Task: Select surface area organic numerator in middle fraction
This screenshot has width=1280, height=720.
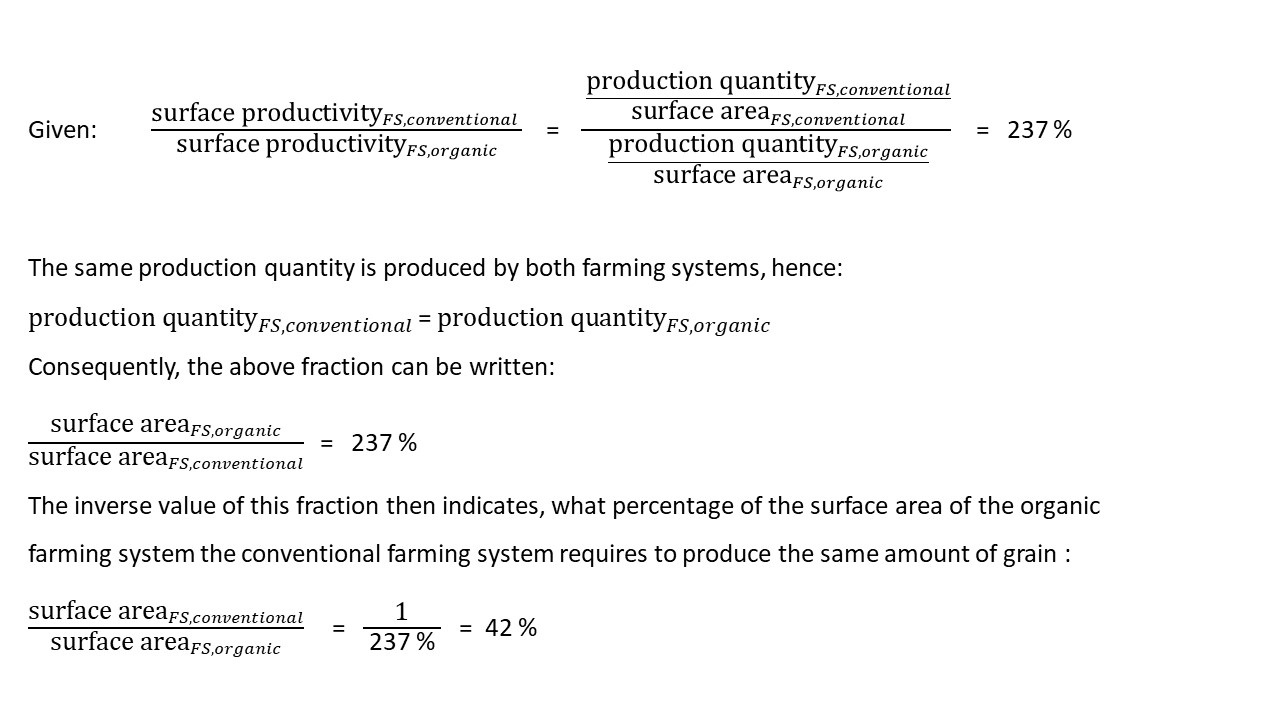Action: 165,425
